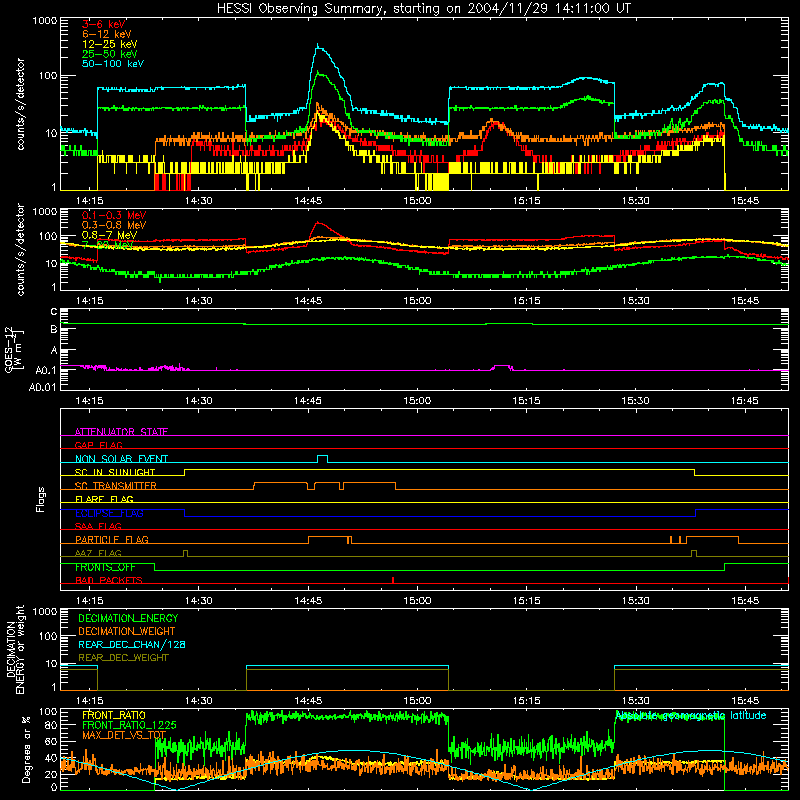Screen dimensions: 800x800
Task: Select the 25-50 keV legend label
Action: (110, 54)
